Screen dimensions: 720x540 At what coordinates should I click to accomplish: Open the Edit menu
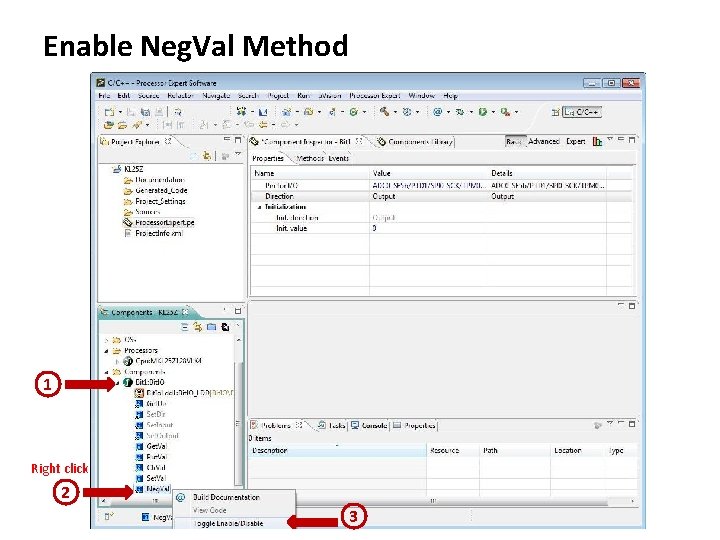pos(124,96)
